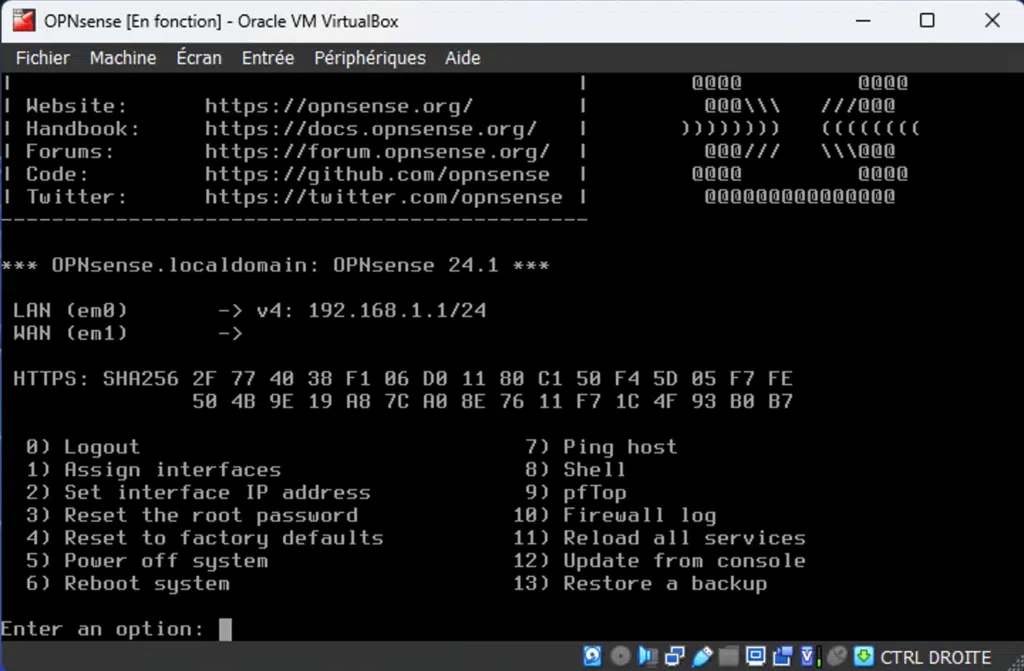Open the Aide menu

pos(462,58)
